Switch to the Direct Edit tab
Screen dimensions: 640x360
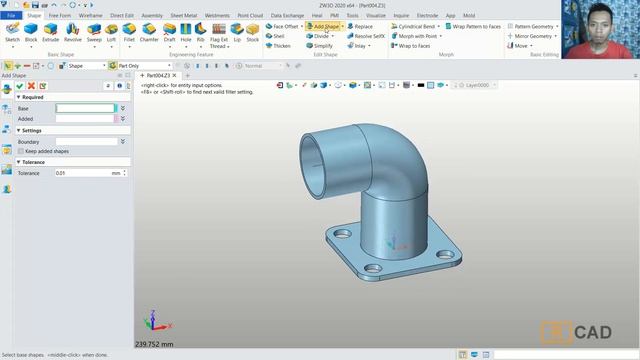[x=122, y=16]
